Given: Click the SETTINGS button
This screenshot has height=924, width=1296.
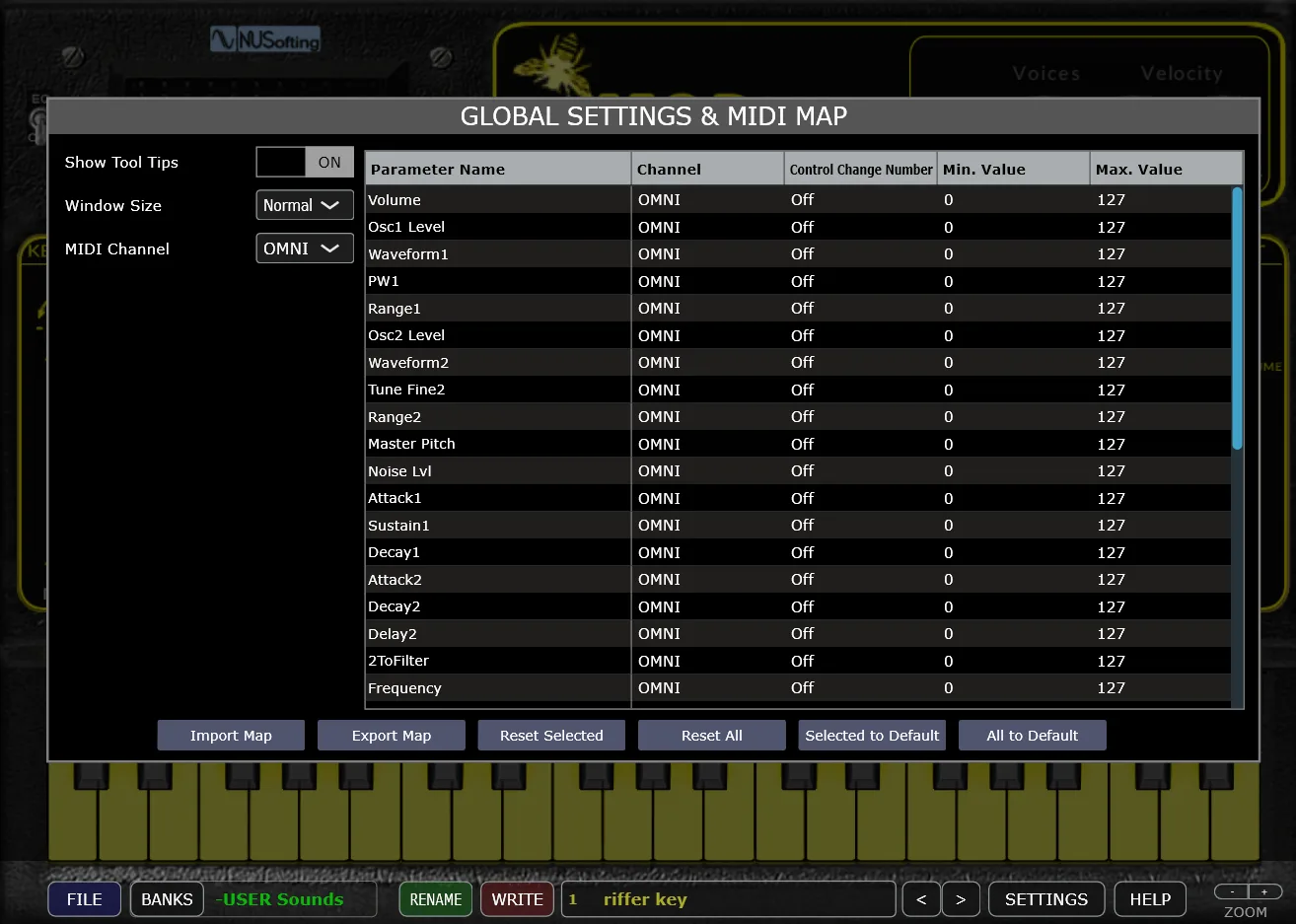Looking at the screenshot, I should pos(1046,899).
